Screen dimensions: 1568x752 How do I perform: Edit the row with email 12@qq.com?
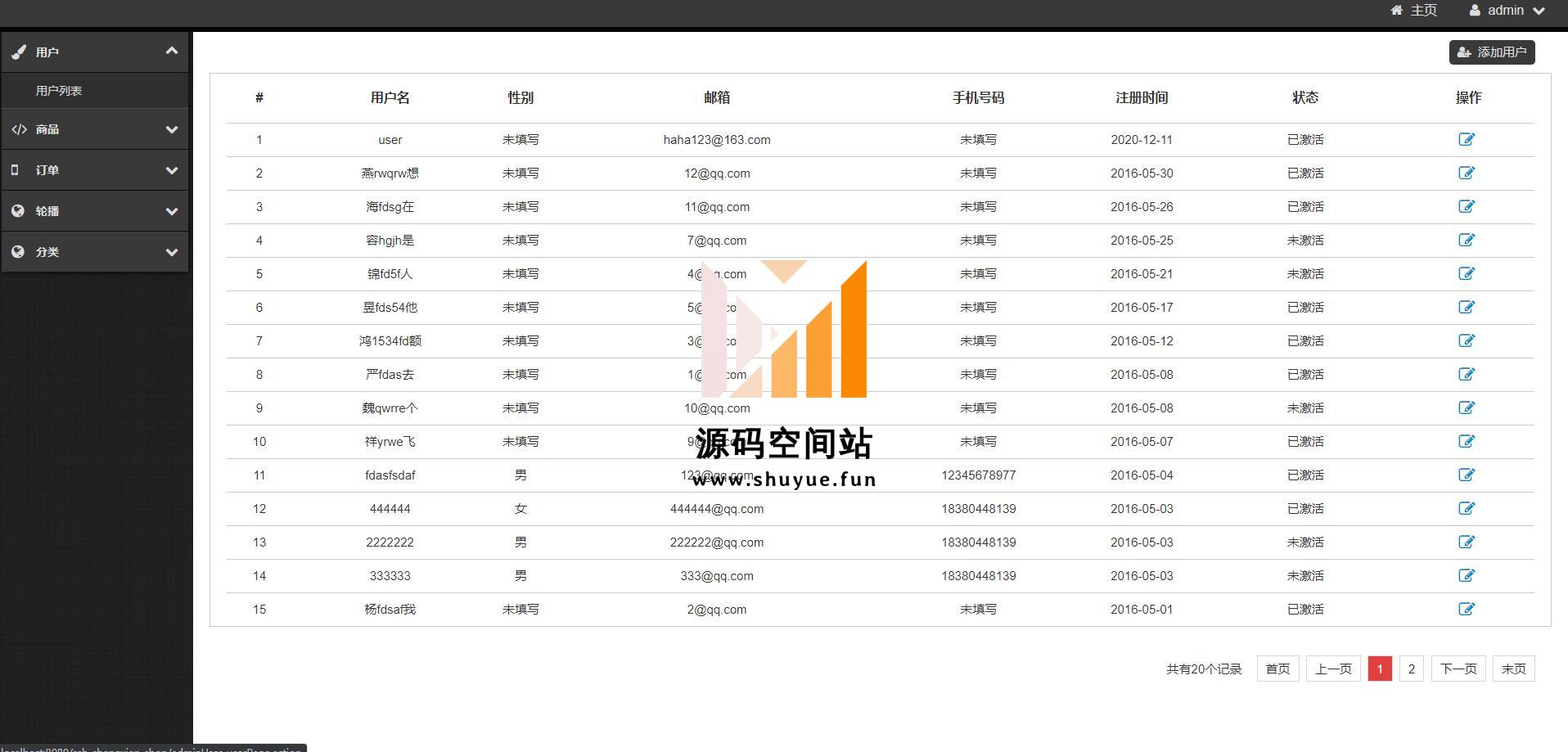click(x=1467, y=173)
